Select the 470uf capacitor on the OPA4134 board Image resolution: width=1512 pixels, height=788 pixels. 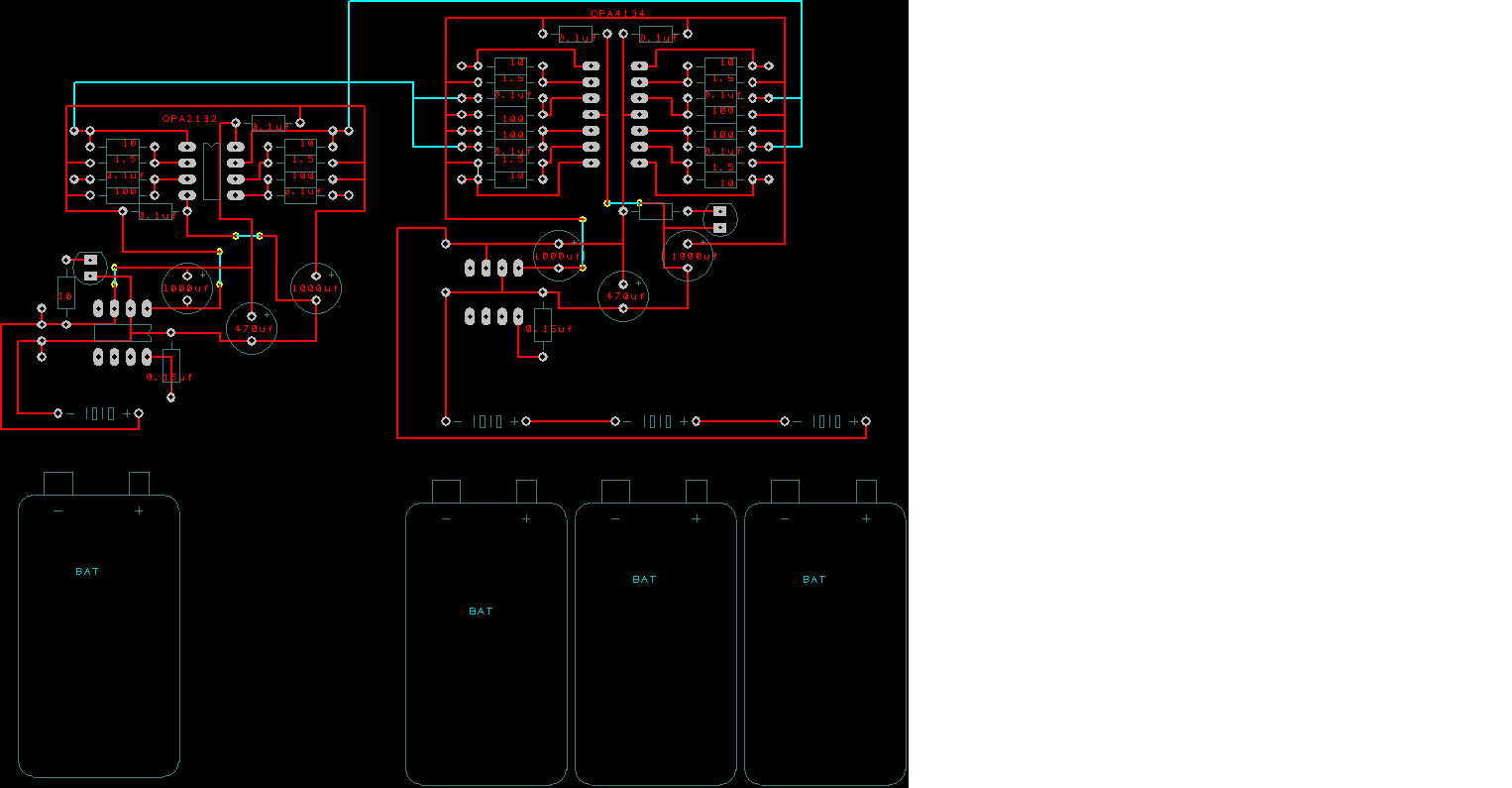(622, 294)
